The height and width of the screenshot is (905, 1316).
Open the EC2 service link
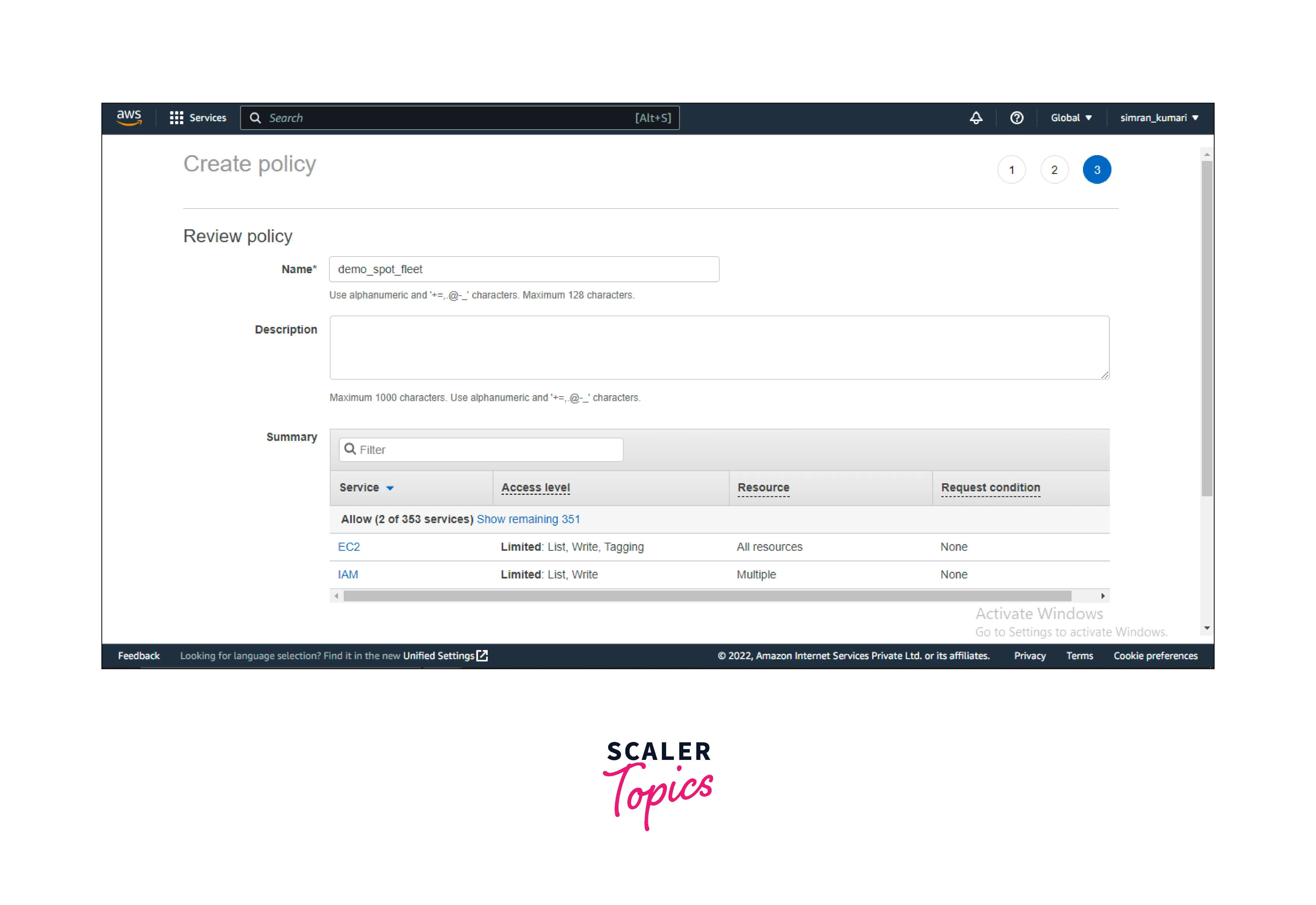[x=348, y=547]
